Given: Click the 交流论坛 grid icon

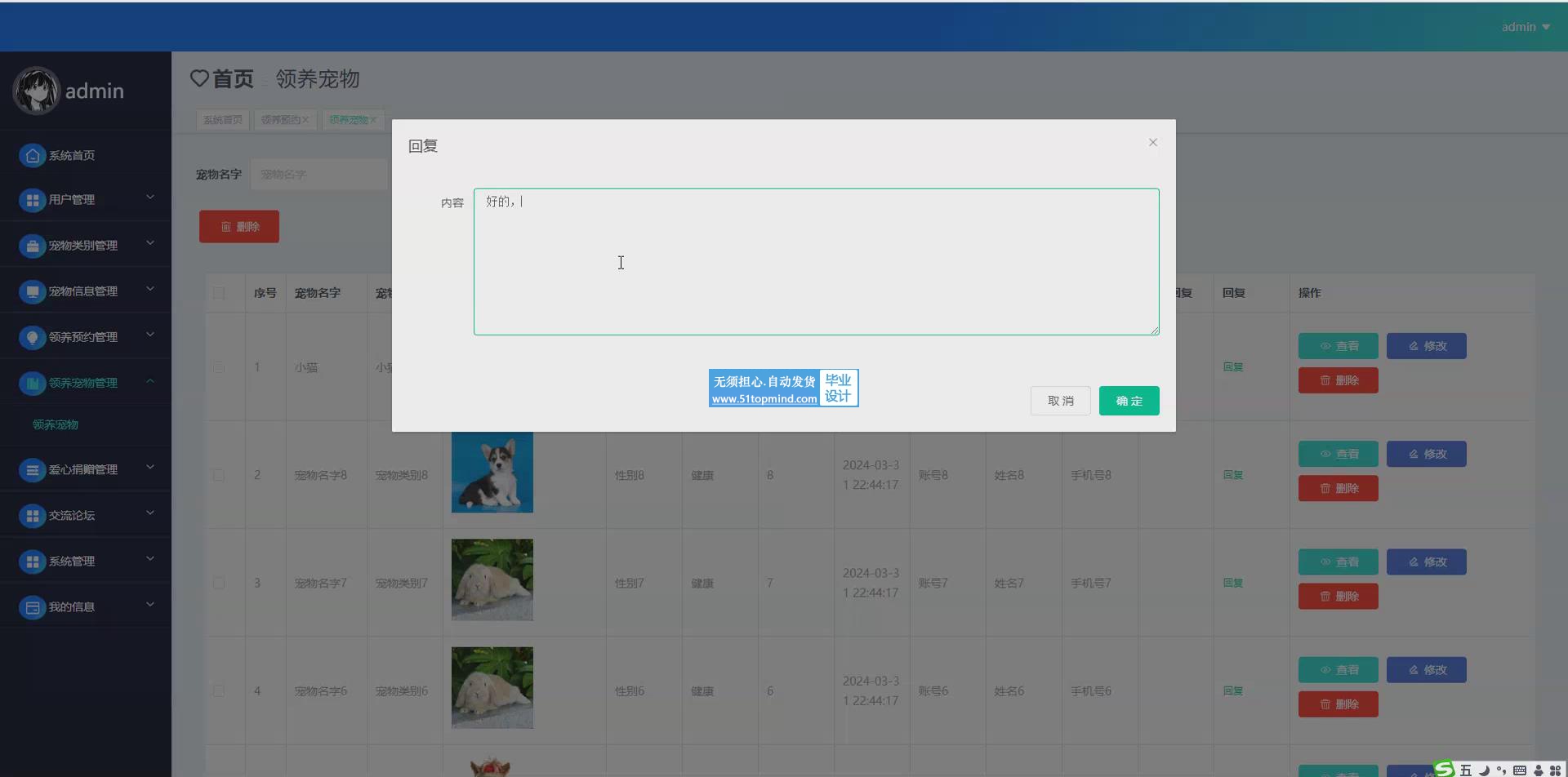Looking at the screenshot, I should click(x=32, y=515).
